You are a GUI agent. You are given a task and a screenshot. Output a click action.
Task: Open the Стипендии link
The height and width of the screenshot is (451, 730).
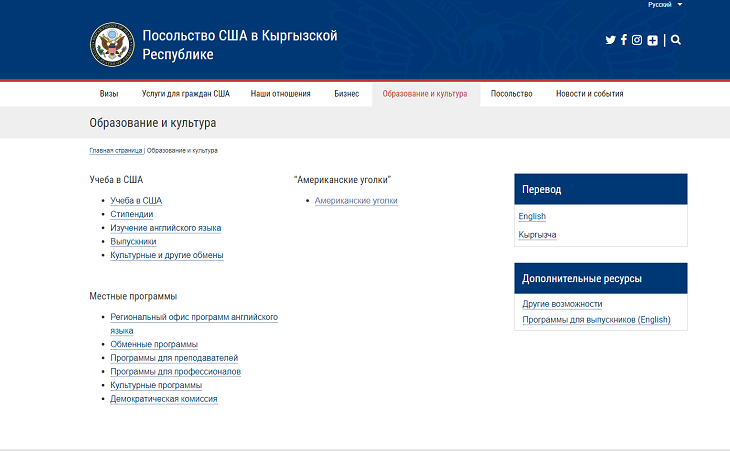coord(132,214)
